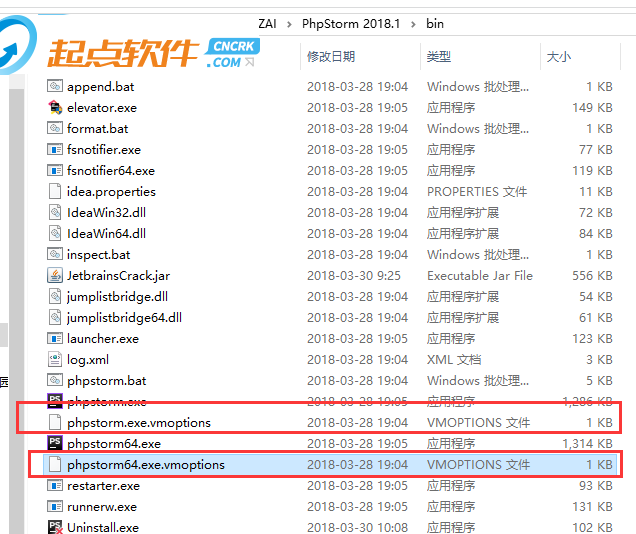
Task: Select file name inspect.bat
Action: tap(99, 255)
